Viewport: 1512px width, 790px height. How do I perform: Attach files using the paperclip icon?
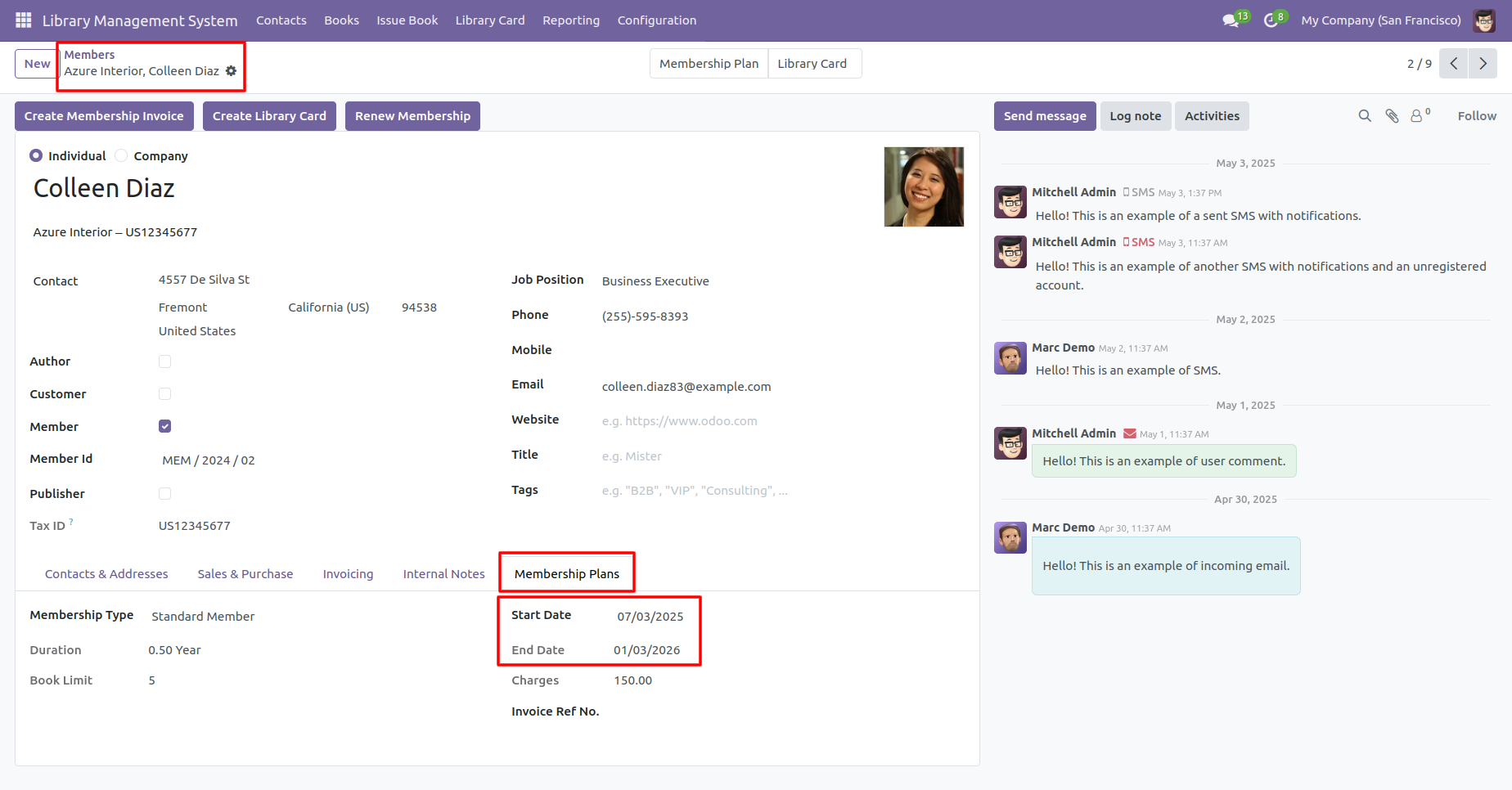tap(1392, 116)
